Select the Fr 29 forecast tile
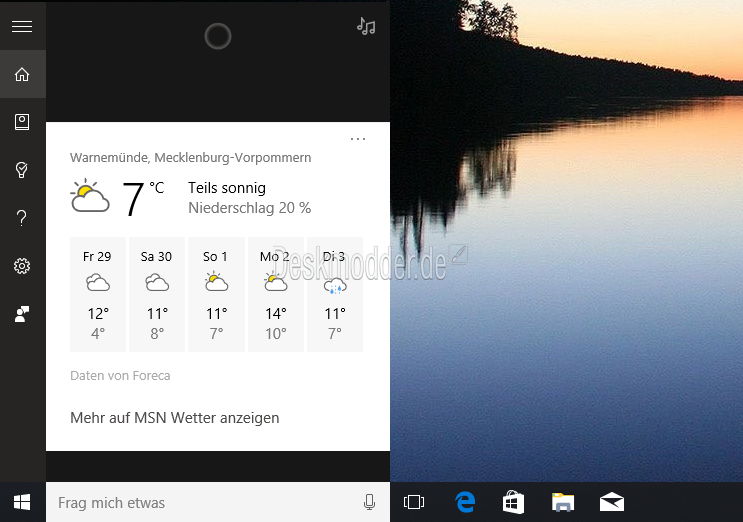743x522 pixels. click(x=98, y=295)
